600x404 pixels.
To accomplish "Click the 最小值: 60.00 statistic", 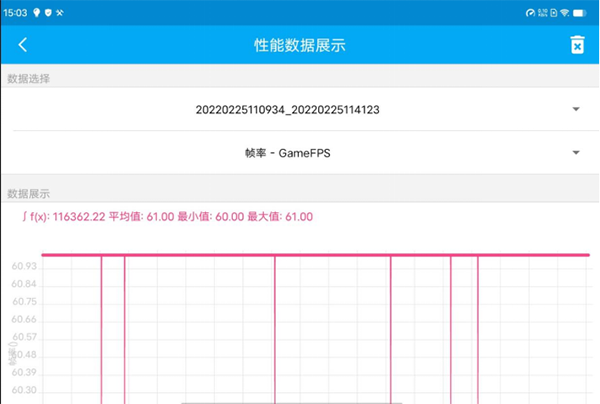I will (210, 217).
